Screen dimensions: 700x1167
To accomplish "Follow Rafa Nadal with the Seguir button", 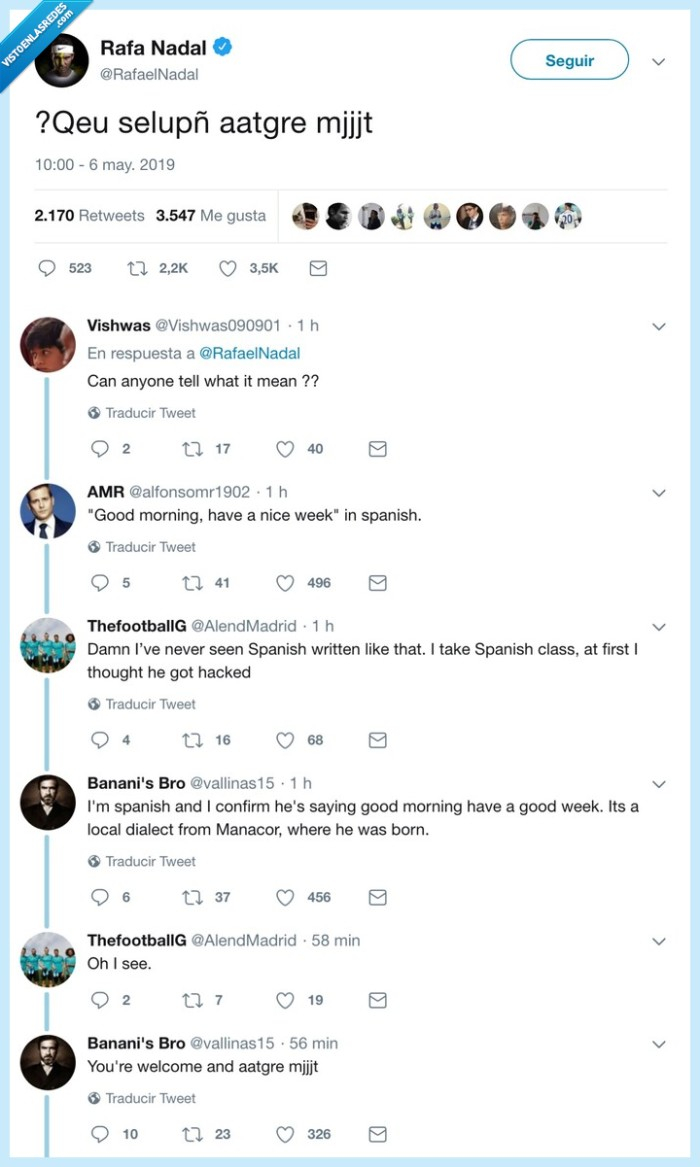I will click(x=569, y=60).
